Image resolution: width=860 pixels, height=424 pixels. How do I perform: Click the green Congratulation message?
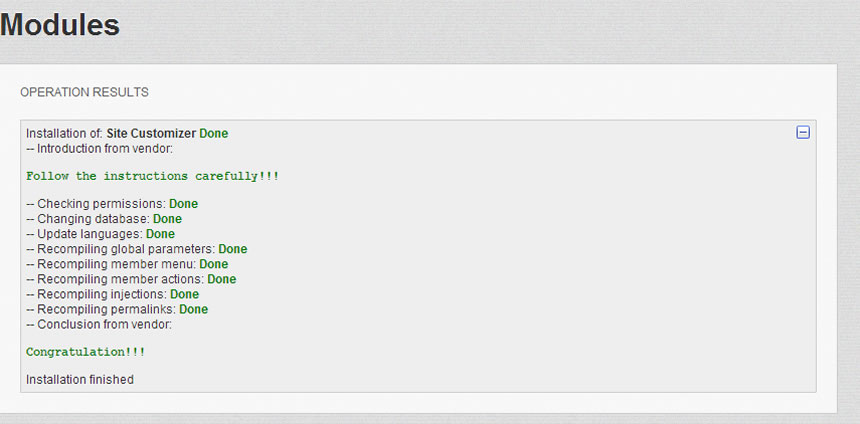tap(86, 352)
